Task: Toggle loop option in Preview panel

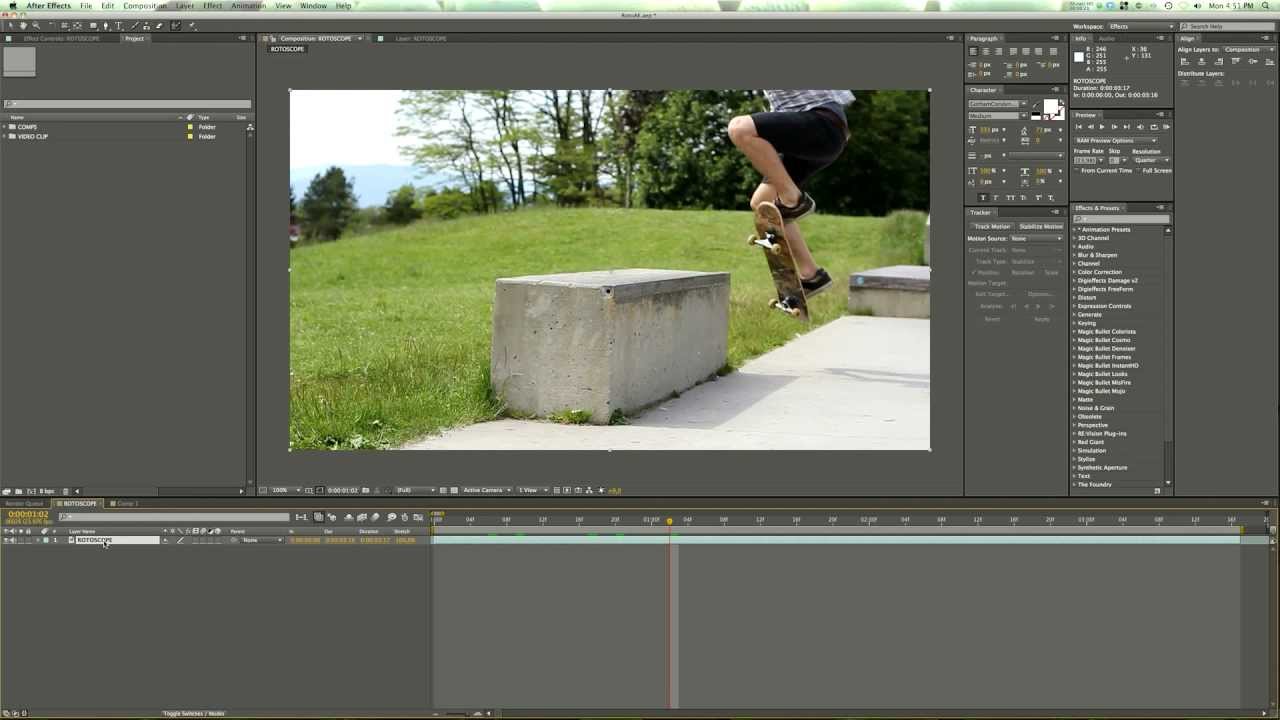Action: (x=1154, y=127)
